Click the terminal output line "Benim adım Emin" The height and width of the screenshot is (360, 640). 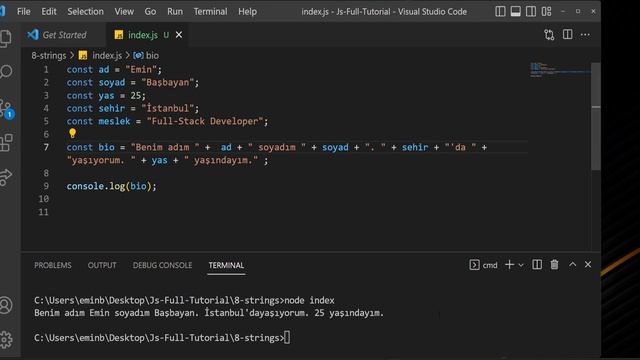209,313
